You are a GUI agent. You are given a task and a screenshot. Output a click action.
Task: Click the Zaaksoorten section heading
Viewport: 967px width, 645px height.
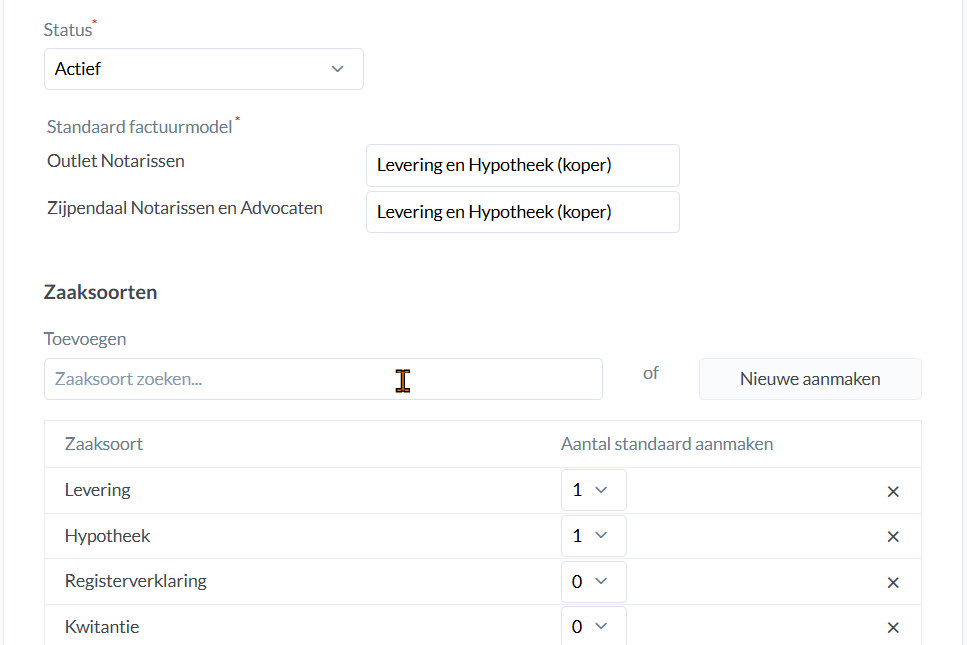(x=100, y=293)
